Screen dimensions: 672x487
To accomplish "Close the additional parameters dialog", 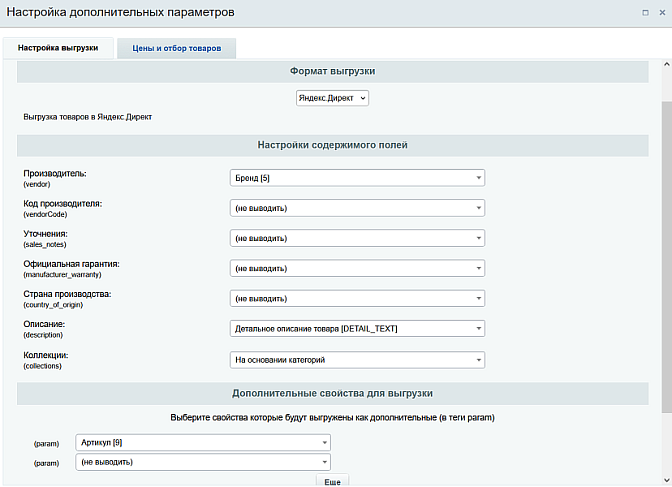I will 661,13.
